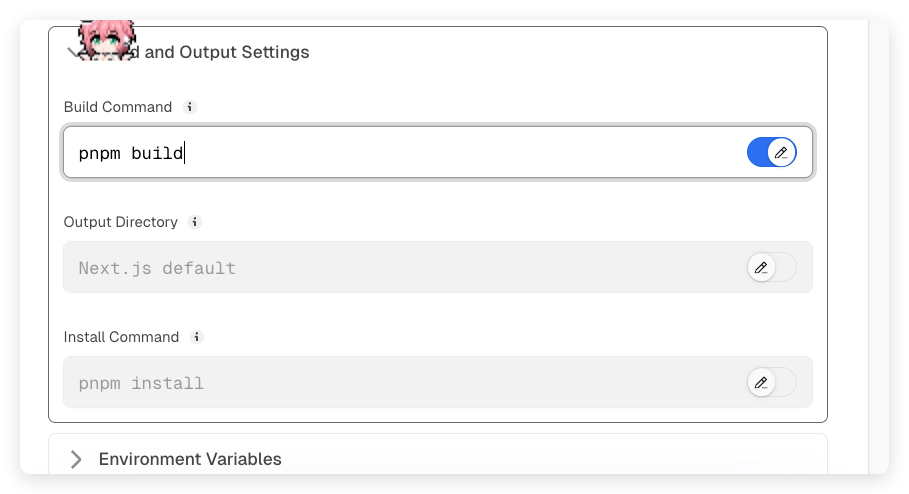Viewport: 909px width, 494px height.
Task: Click the info icon beside Build Command
Action: click(x=191, y=107)
